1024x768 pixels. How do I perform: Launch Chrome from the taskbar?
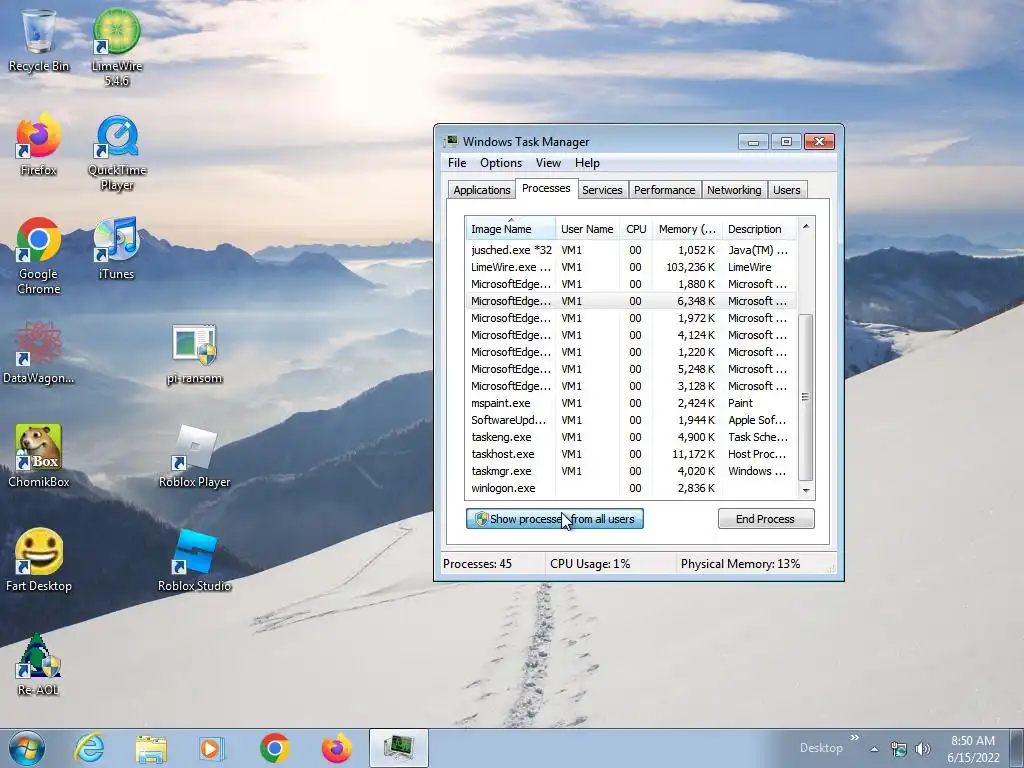274,748
